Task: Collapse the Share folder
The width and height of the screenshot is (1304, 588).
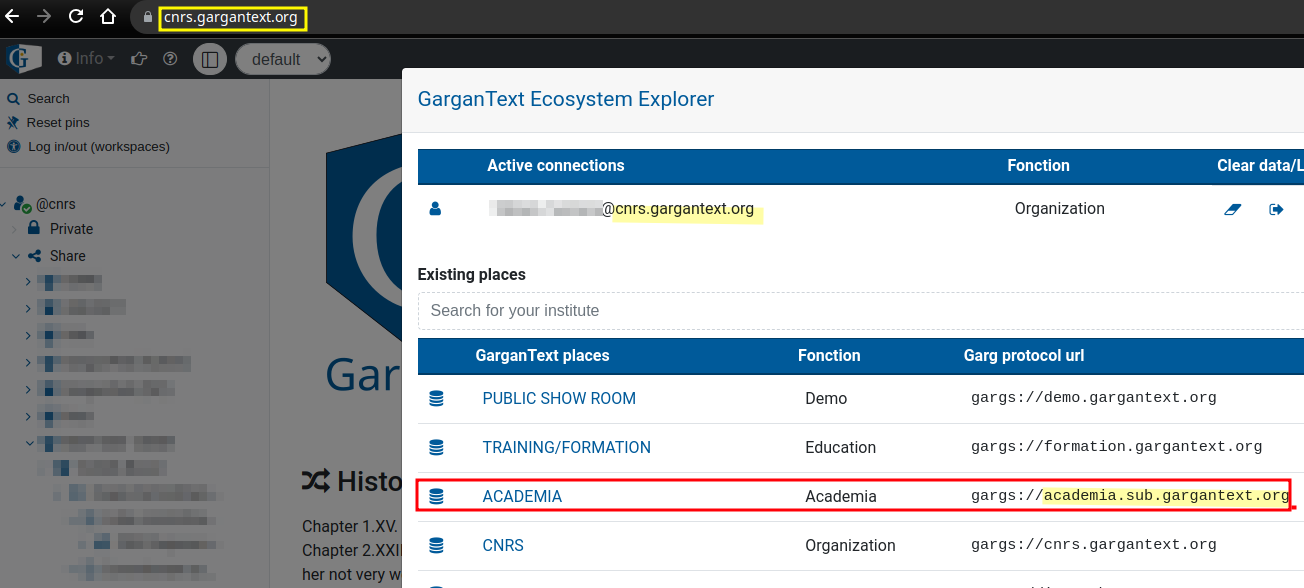Action: 15,256
